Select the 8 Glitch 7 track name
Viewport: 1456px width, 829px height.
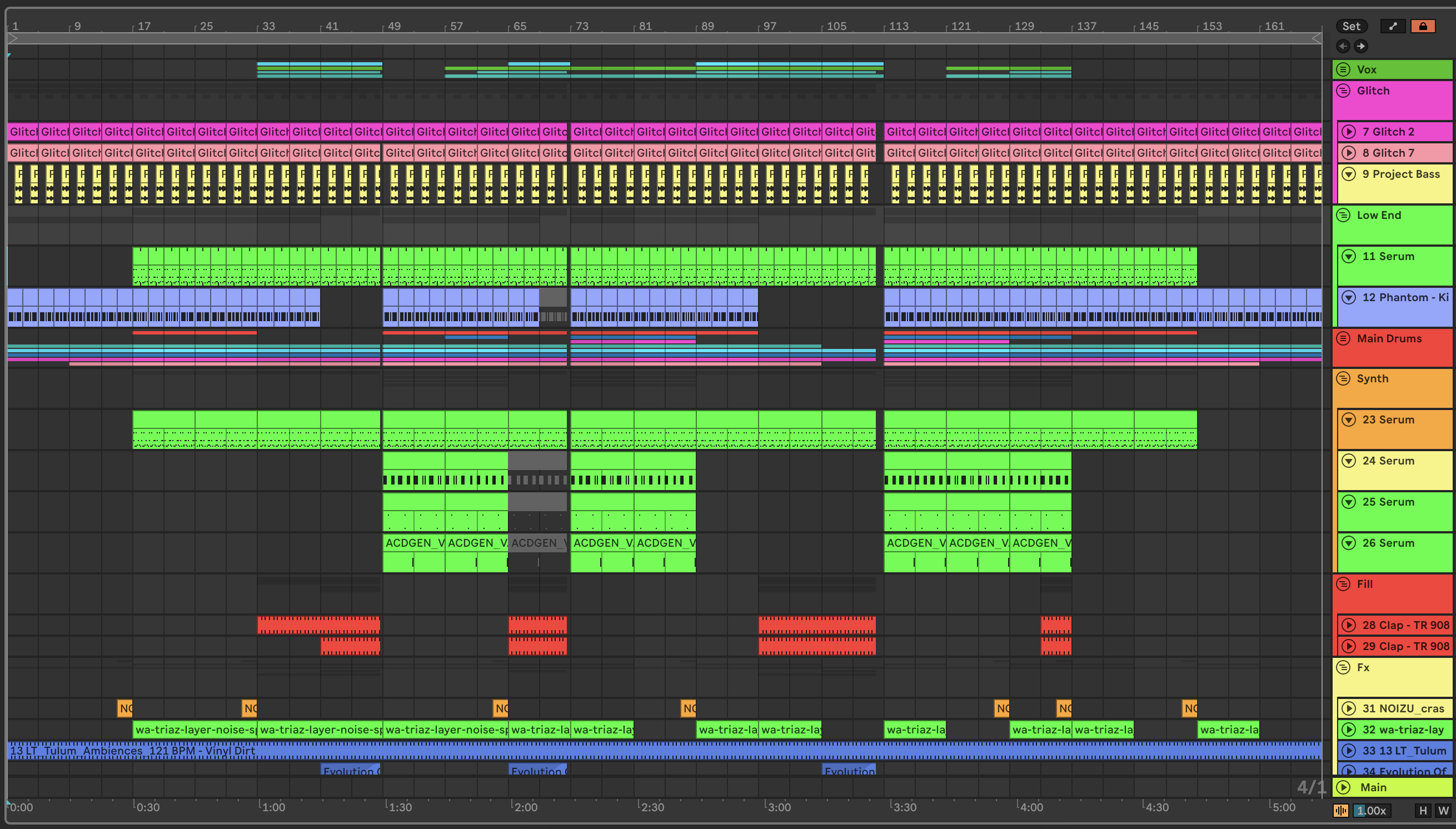(x=1388, y=153)
